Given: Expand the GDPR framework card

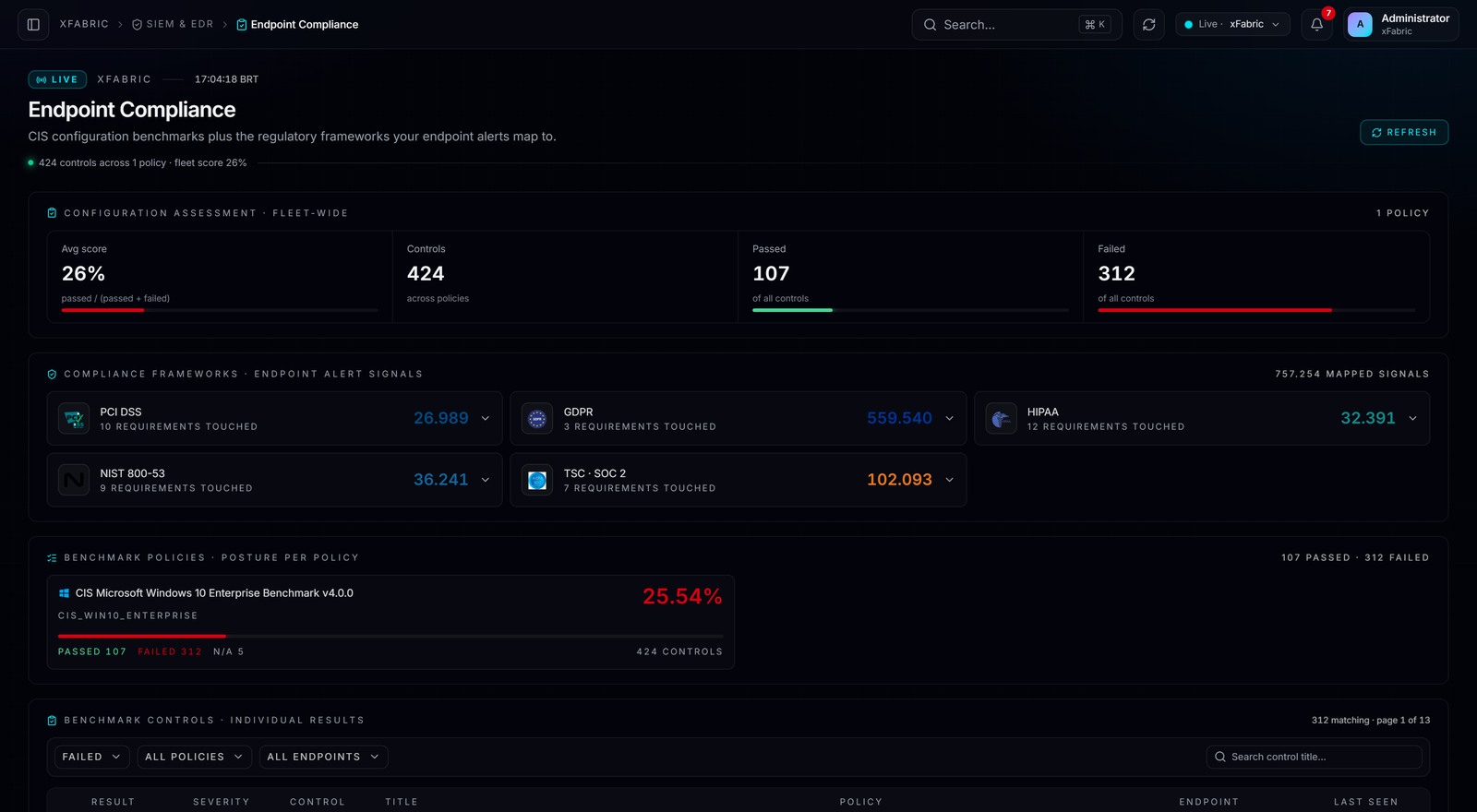Looking at the screenshot, I should point(949,419).
